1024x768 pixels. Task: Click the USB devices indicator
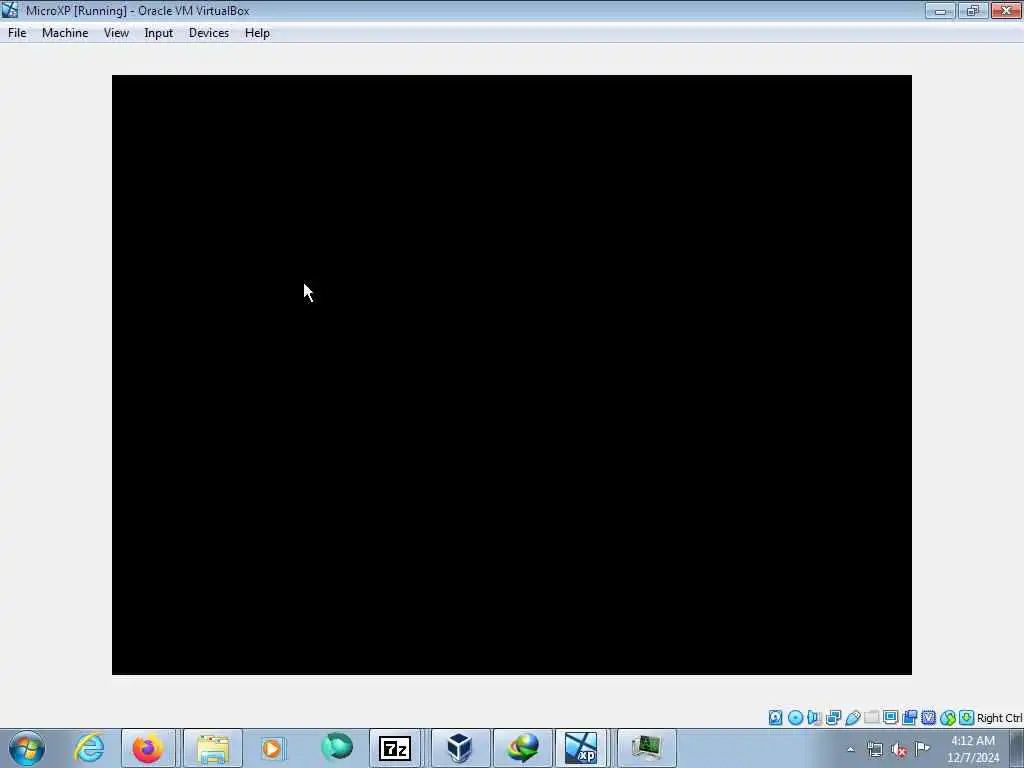(852, 718)
